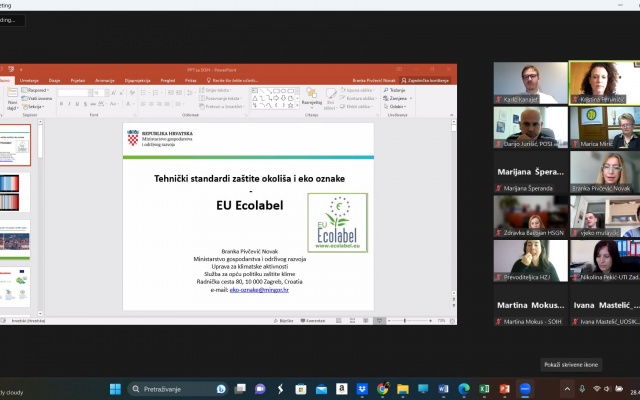
Task: Toggle bold formatting in Font group
Action: [x=62, y=103]
